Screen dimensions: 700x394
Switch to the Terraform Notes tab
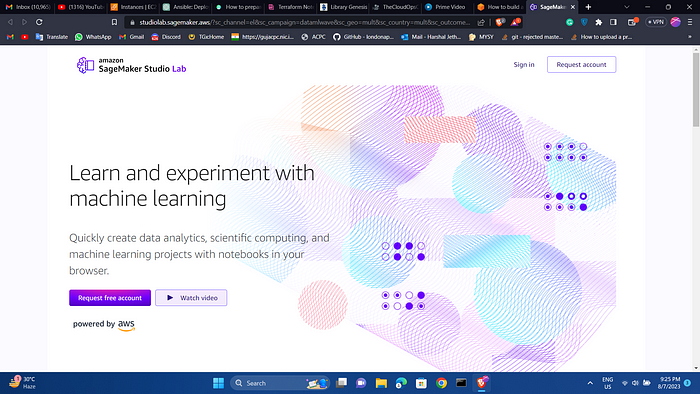tap(291, 7)
